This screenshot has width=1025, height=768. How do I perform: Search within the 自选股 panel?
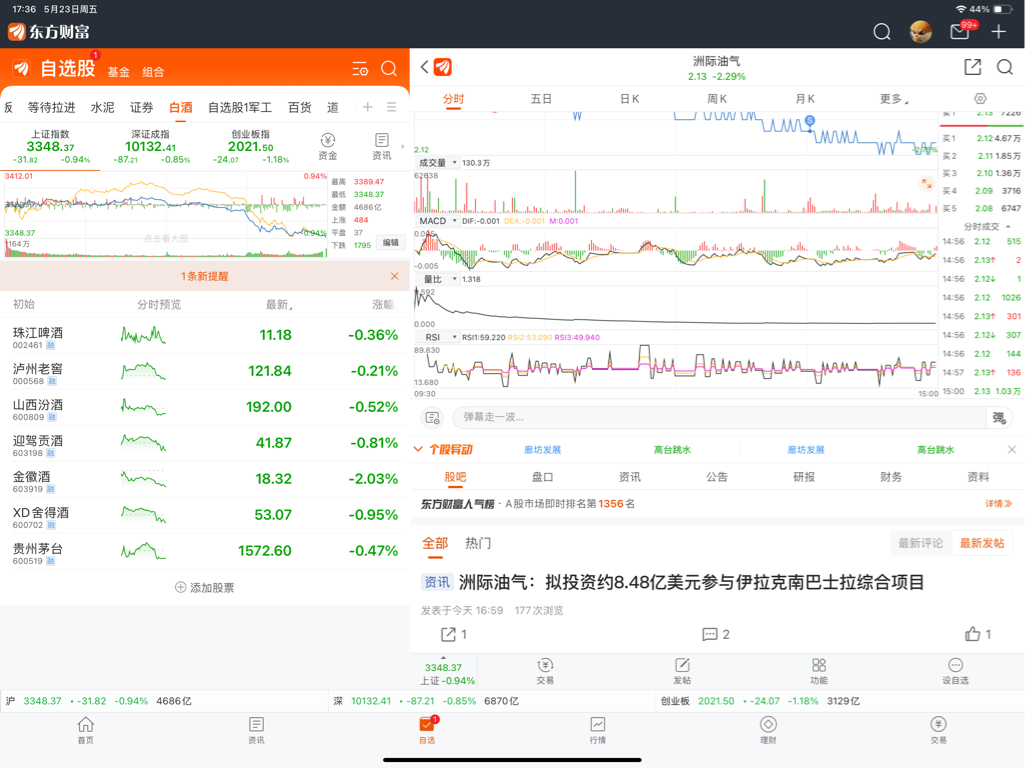(389, 69)
